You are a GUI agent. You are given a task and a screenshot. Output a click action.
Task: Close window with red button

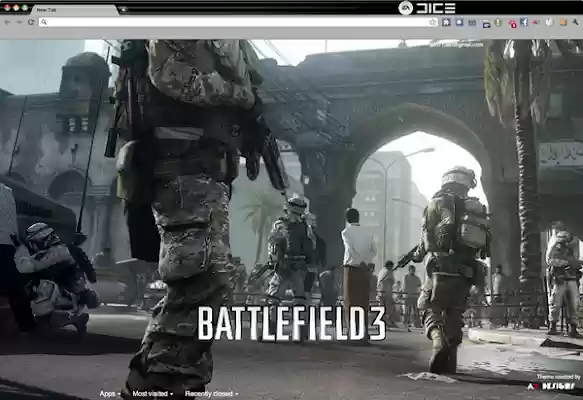coord(7,8)
